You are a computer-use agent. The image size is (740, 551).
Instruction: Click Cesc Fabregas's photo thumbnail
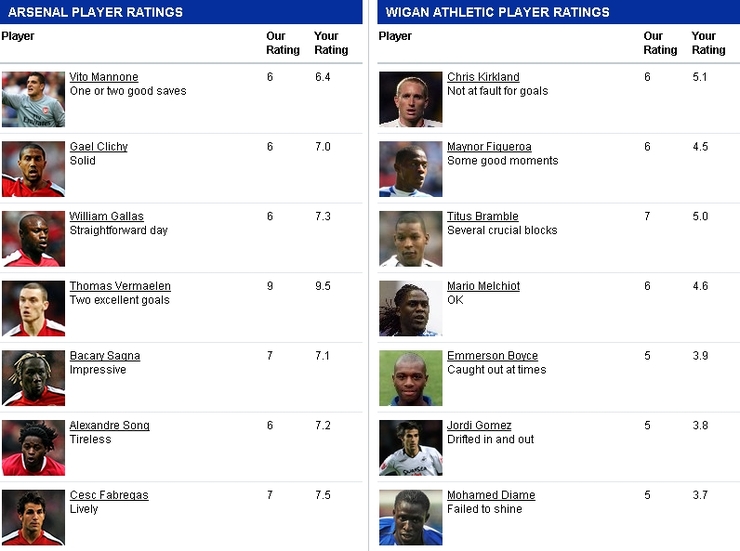pos(33,517)
